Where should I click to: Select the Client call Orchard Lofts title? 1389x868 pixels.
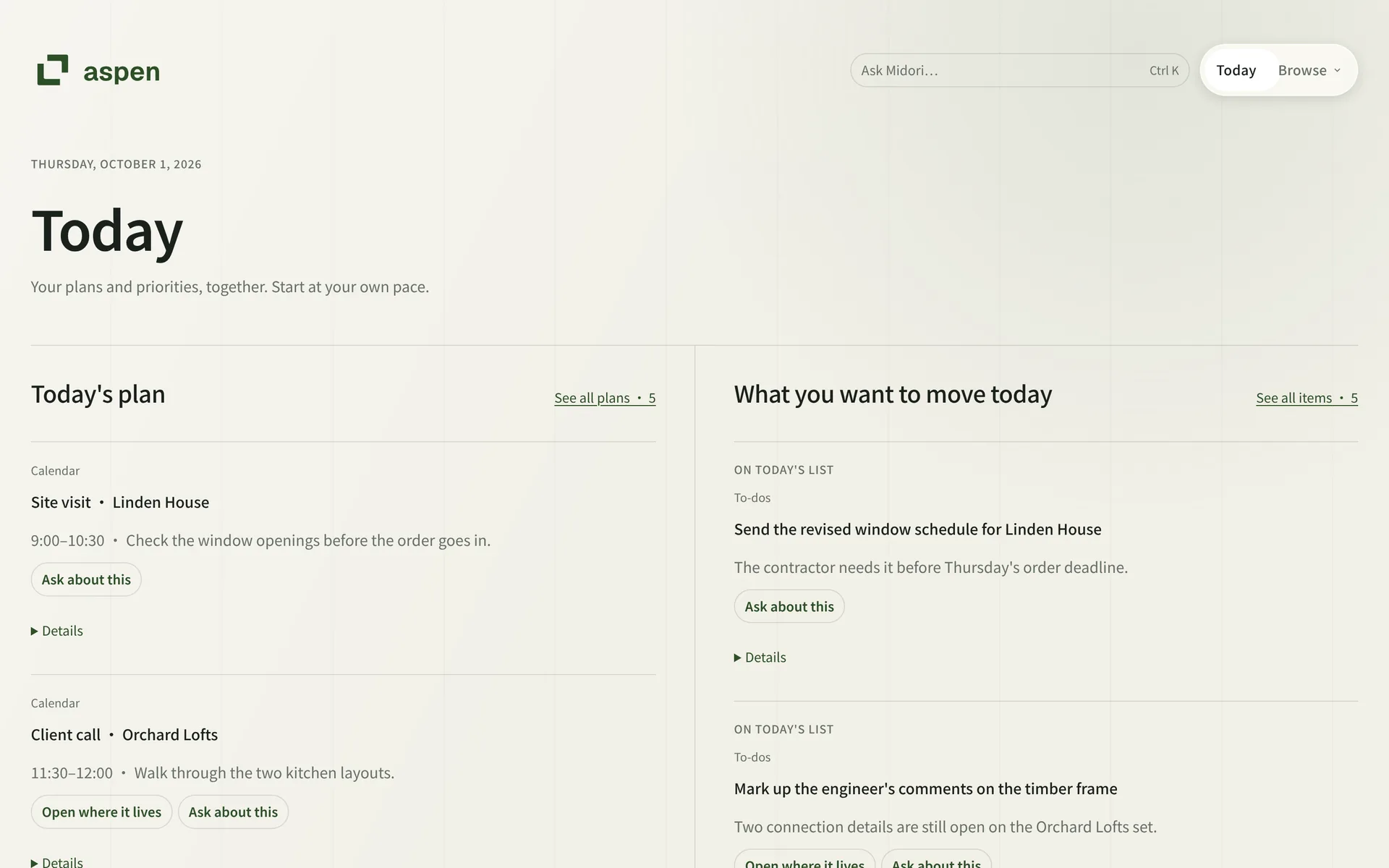point(124,734)
